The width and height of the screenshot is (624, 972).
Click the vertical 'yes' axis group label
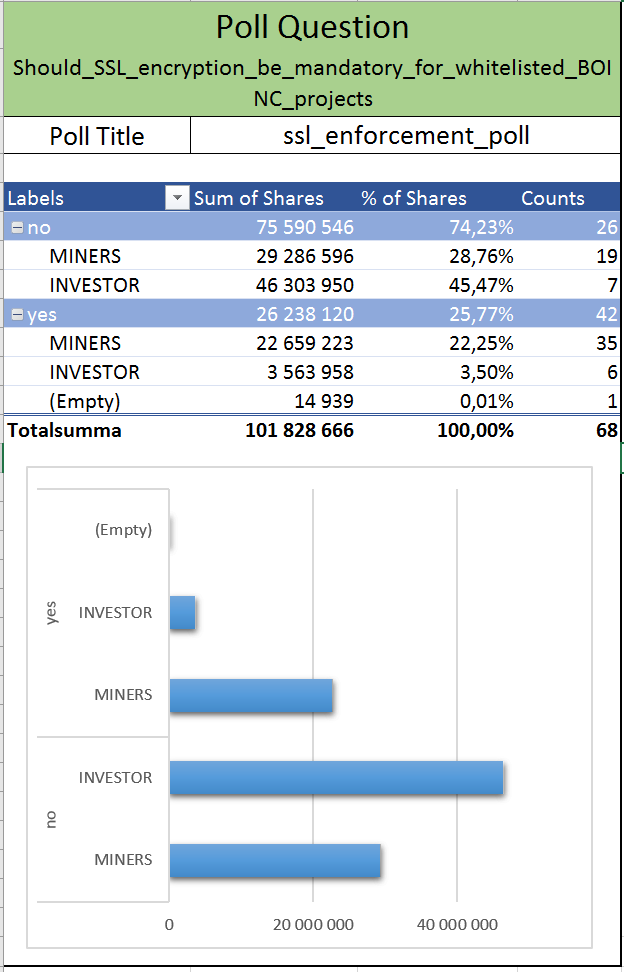click(51, 612)
